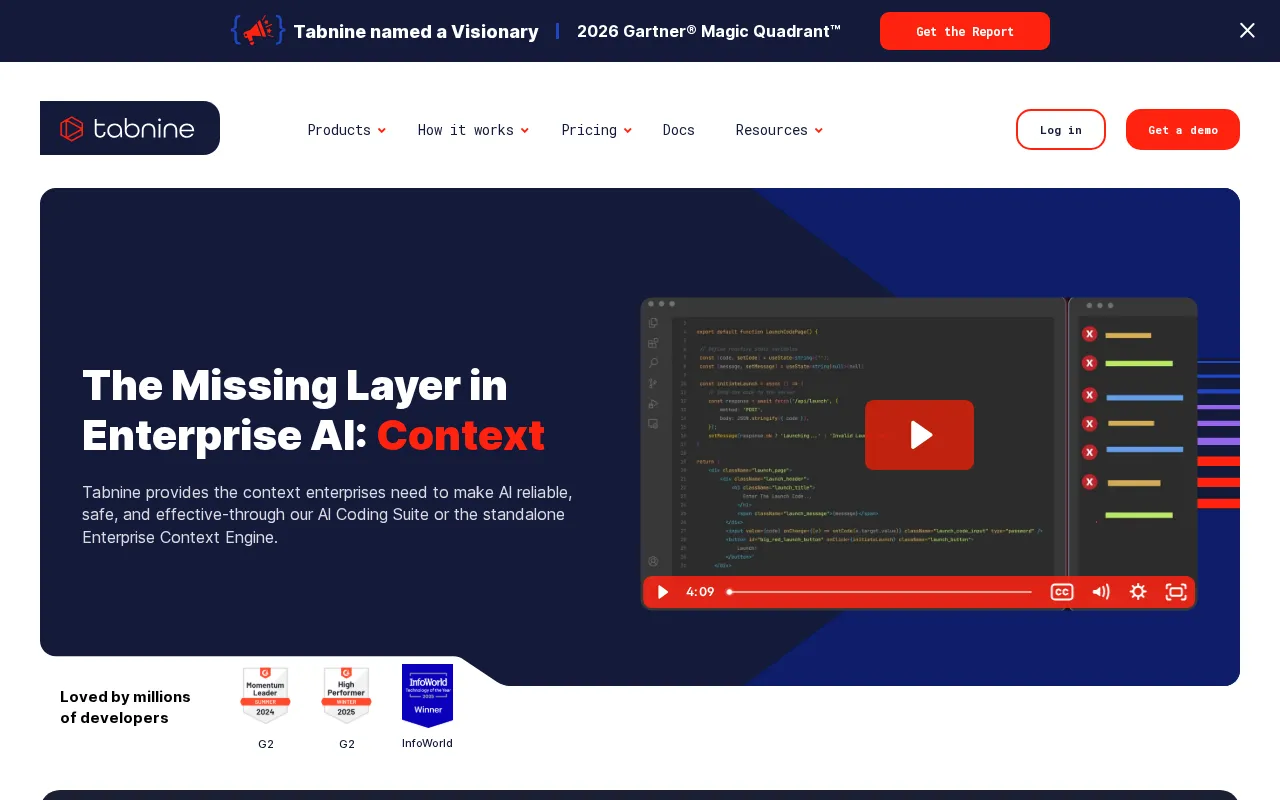Go to the Docs page
The image size is (1280, 800).
pyautogui.click(x=679, y=130)
